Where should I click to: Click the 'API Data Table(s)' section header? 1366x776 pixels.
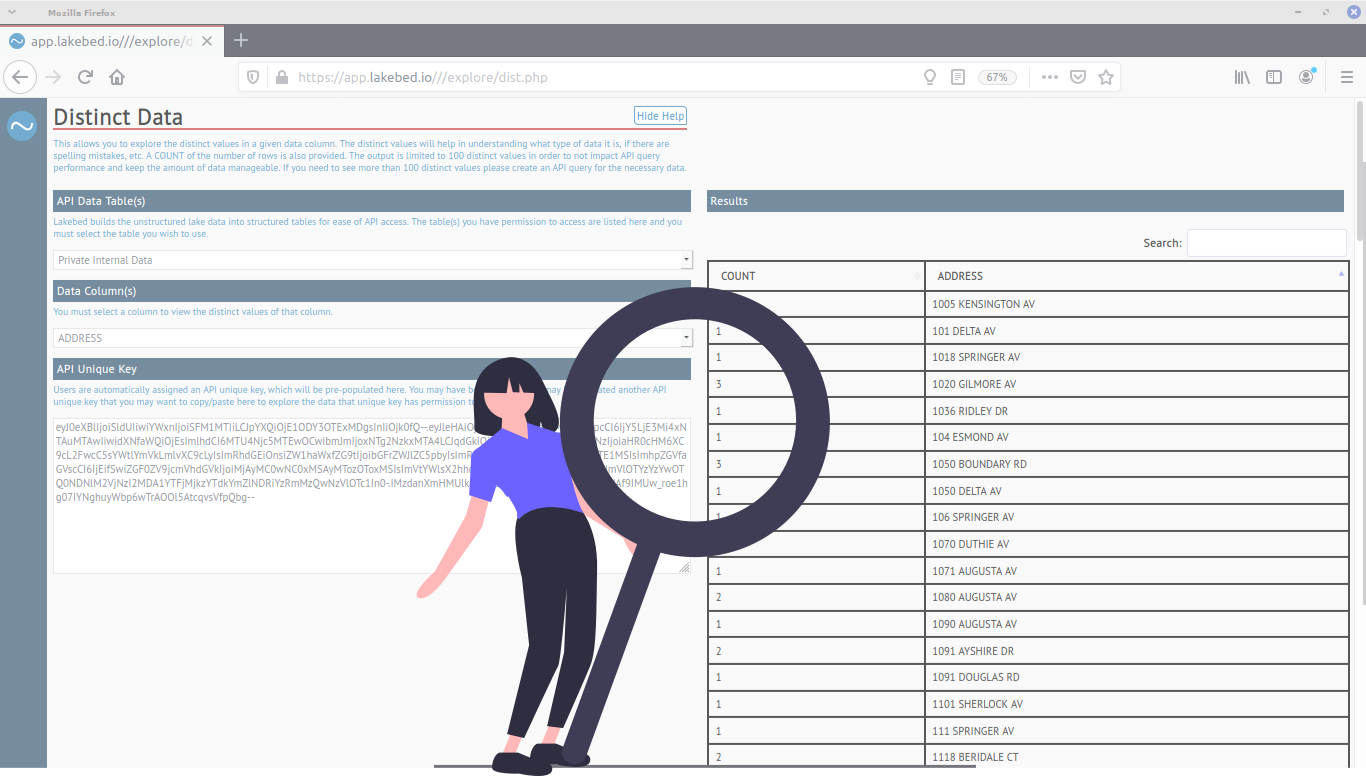click(x=372, y=201)
